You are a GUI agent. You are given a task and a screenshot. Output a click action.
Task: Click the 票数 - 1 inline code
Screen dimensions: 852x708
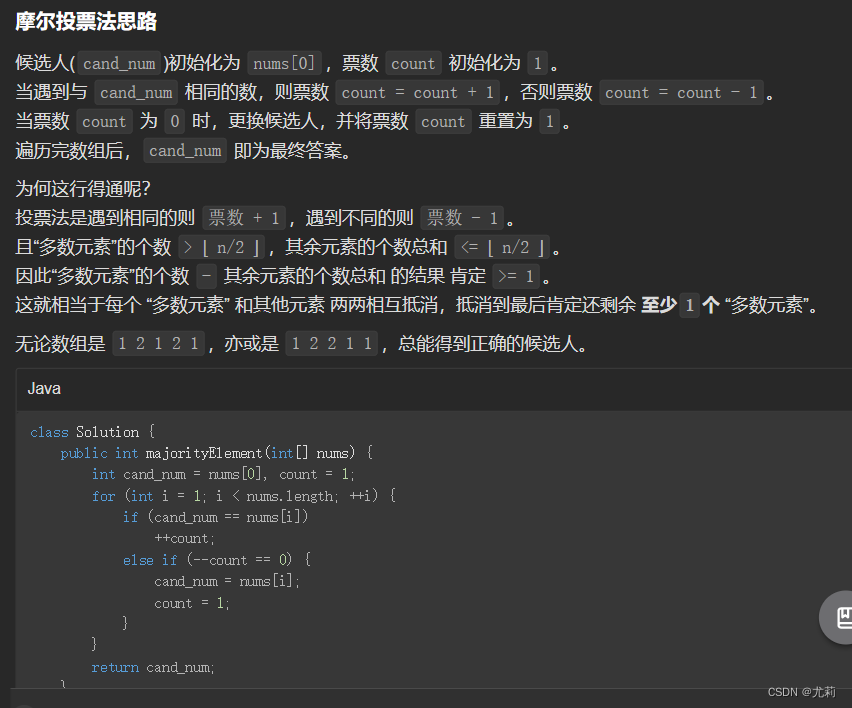(x=461, y=217)
